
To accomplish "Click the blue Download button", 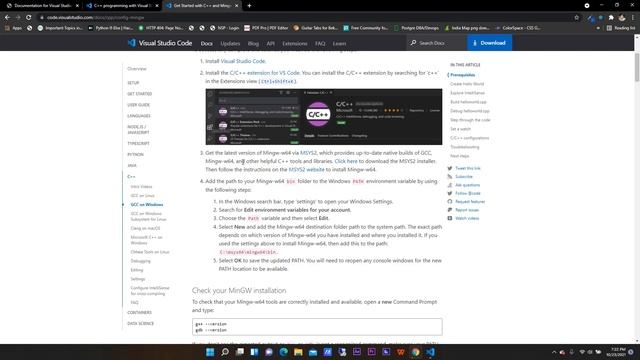I will pos(489,43).
